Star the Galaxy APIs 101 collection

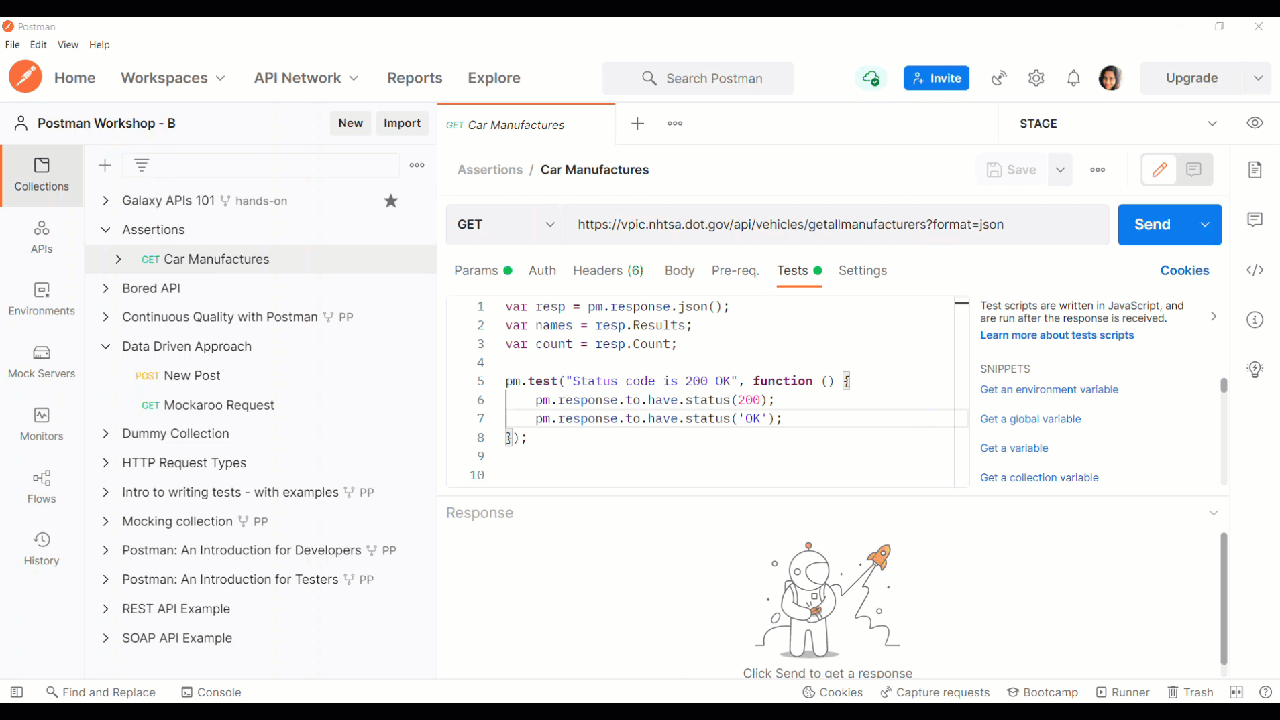[x=391, y=201]
